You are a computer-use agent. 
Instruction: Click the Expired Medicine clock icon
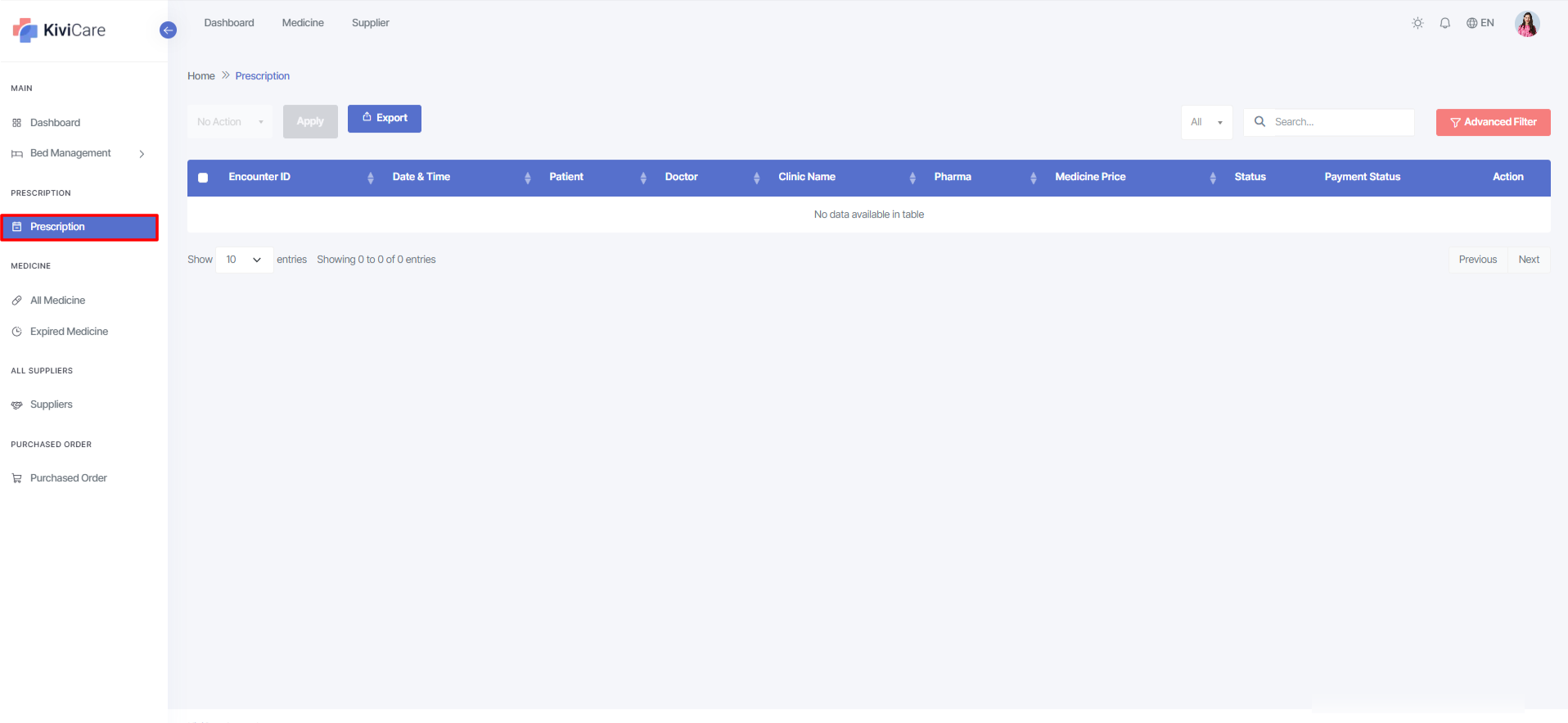click(x=16, y=332)
